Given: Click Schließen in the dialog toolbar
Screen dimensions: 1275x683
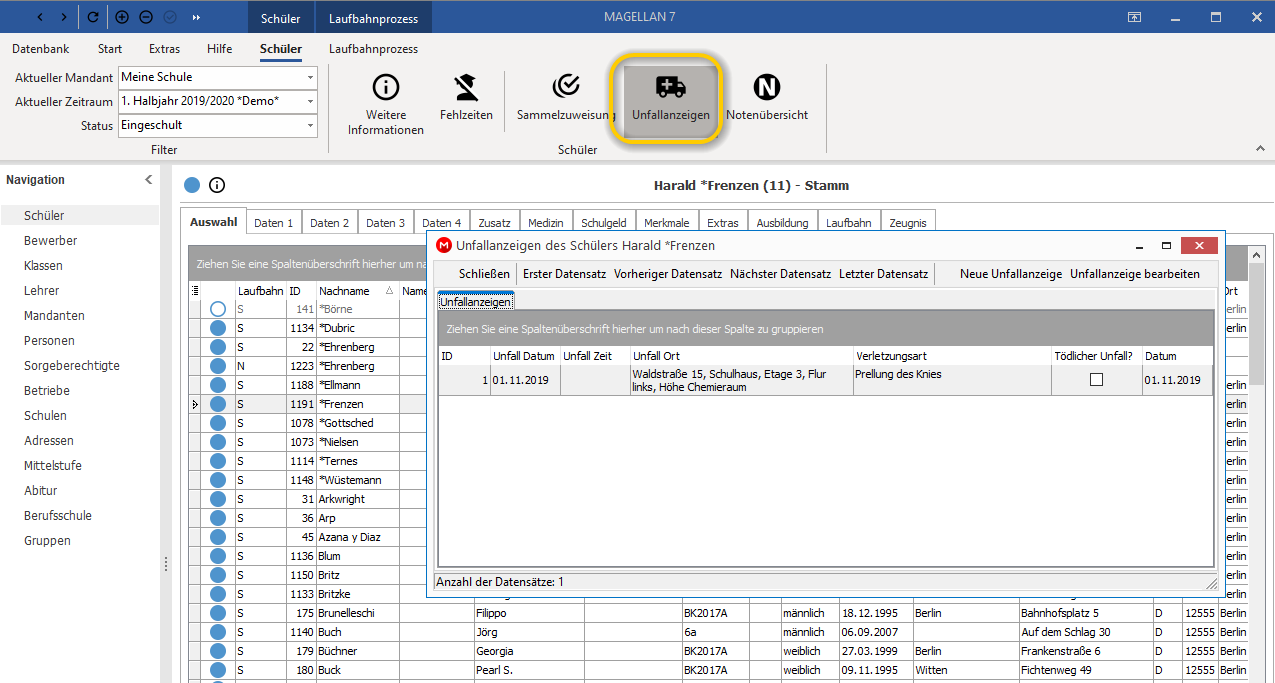Looking at the screenshot, I should [x=484, y=274].
